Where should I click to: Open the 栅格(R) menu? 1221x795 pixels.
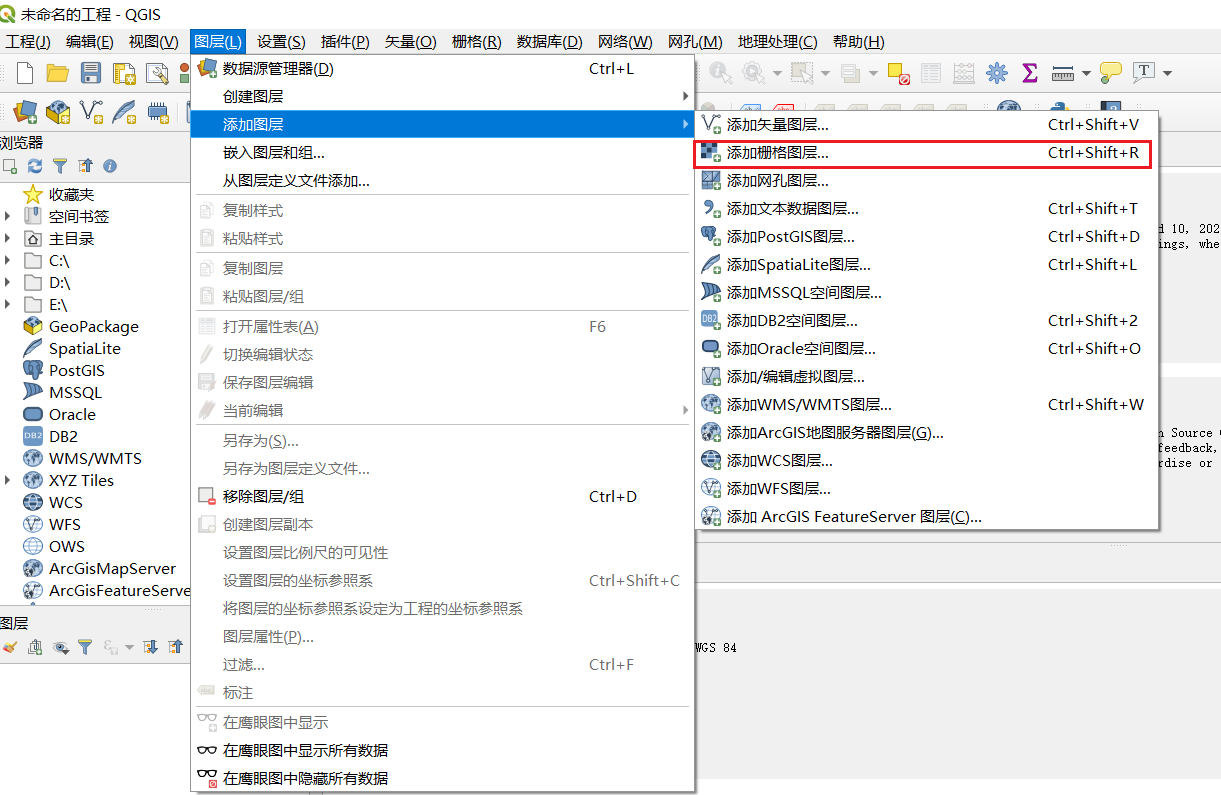[x=477, y=41]
